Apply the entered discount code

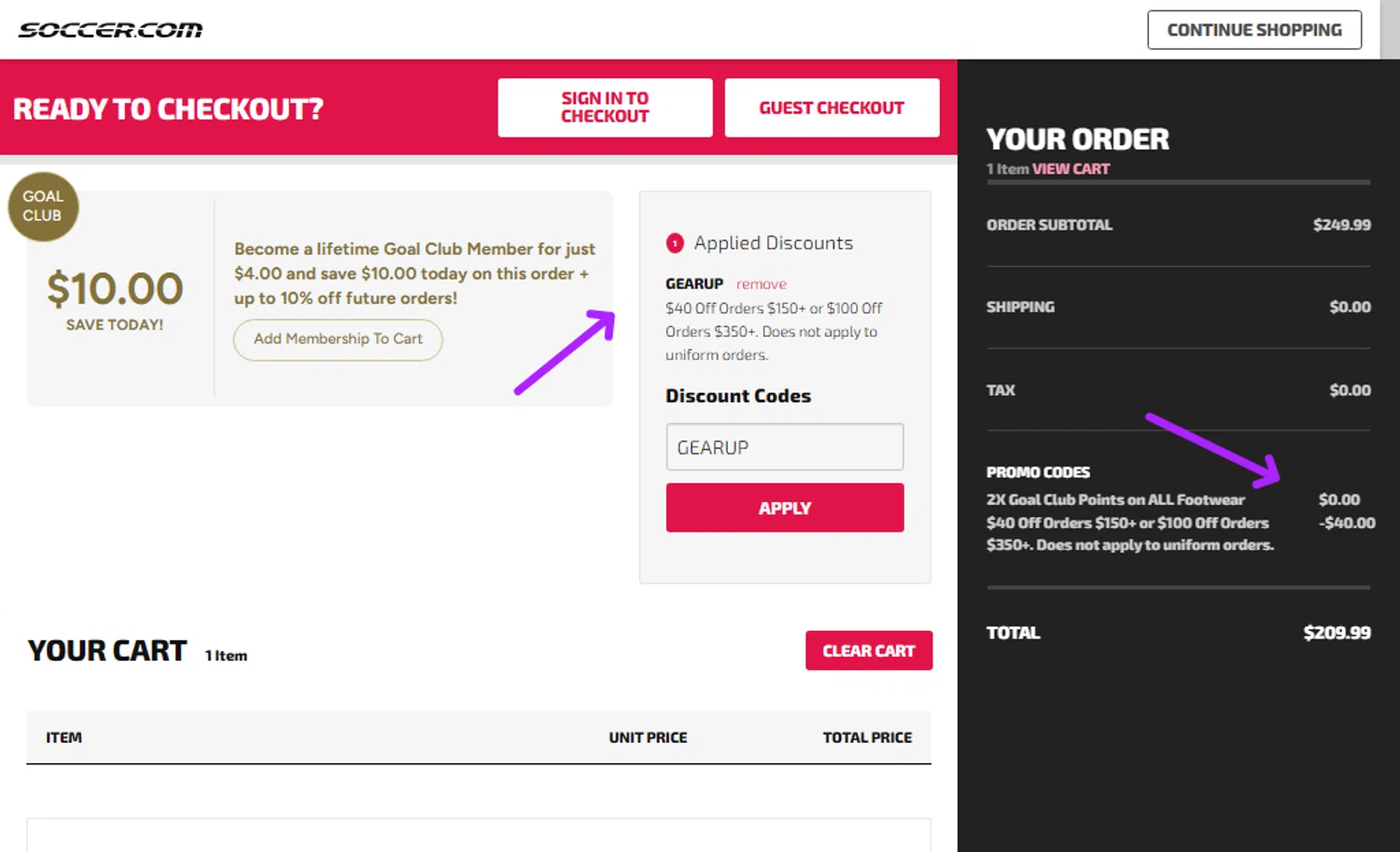(784, 508)
